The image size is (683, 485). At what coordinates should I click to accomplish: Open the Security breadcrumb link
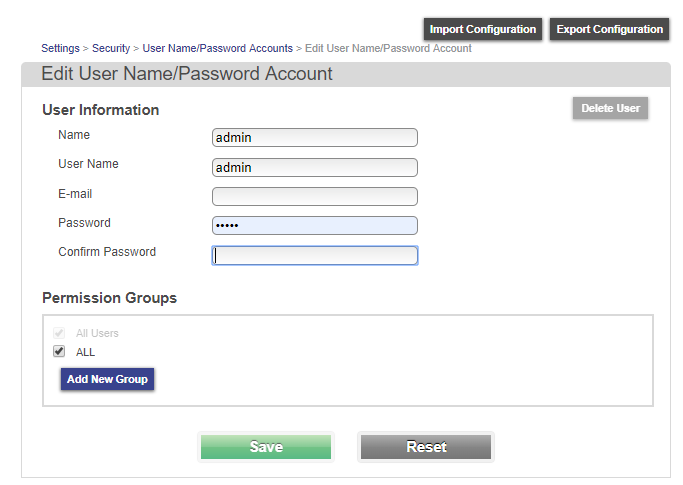111,48
